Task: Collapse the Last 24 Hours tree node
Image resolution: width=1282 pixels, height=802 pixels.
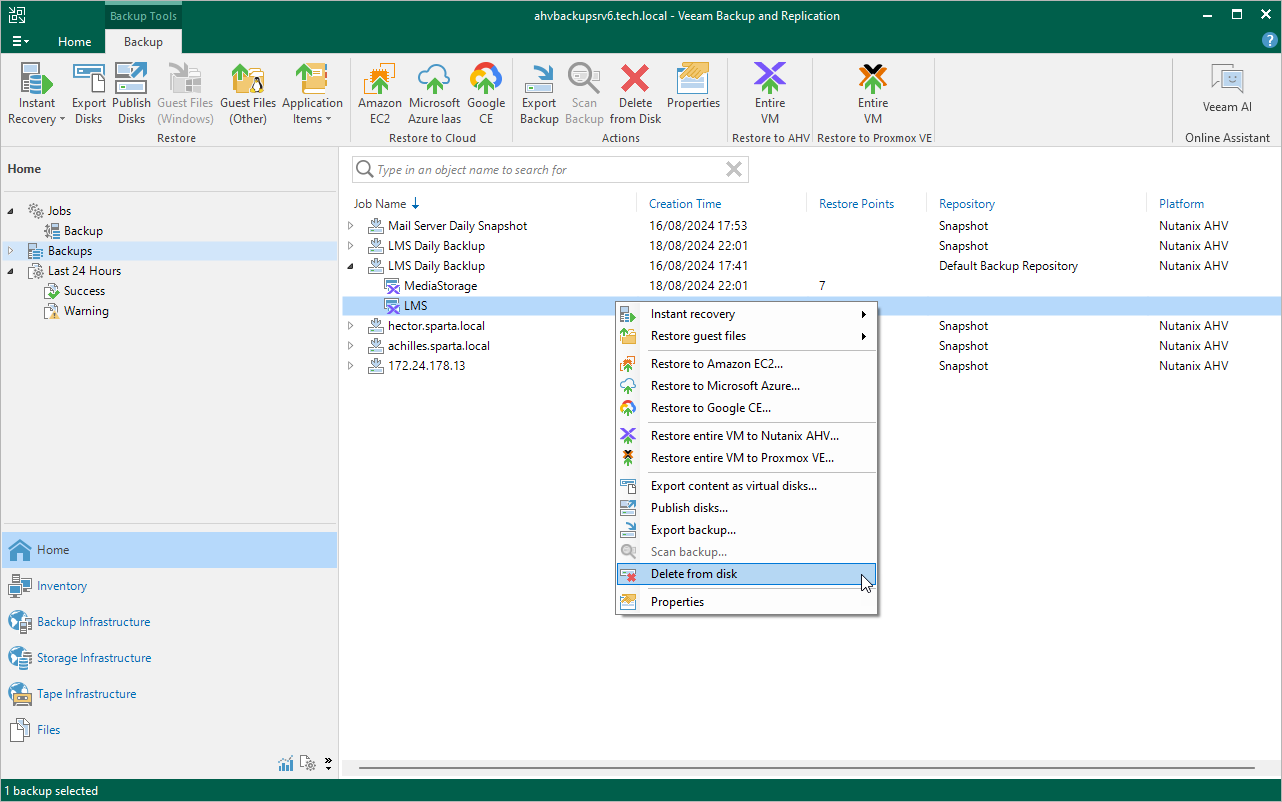Action: 11,271
